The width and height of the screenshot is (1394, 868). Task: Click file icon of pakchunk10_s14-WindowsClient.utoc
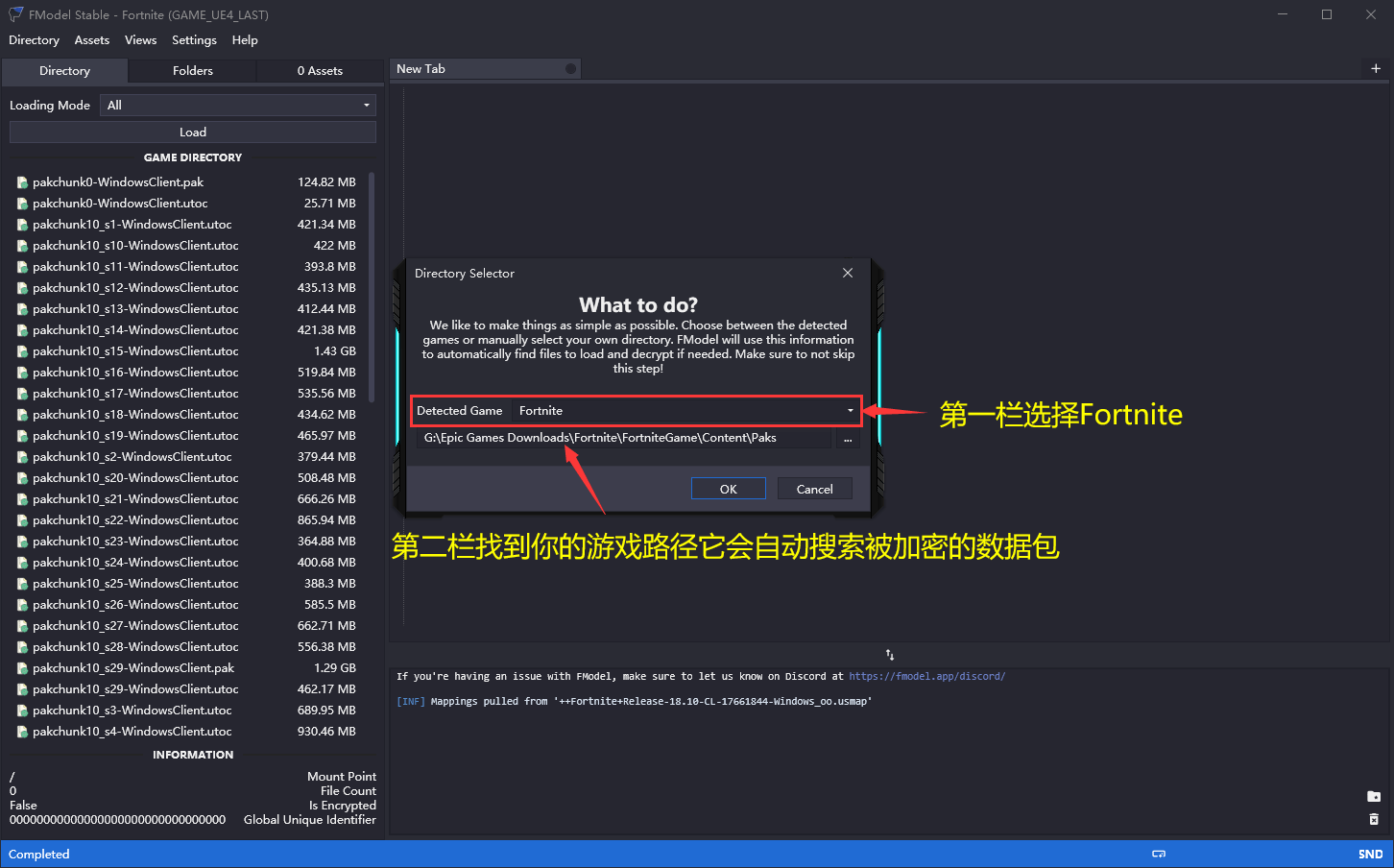tap(22, 330)
